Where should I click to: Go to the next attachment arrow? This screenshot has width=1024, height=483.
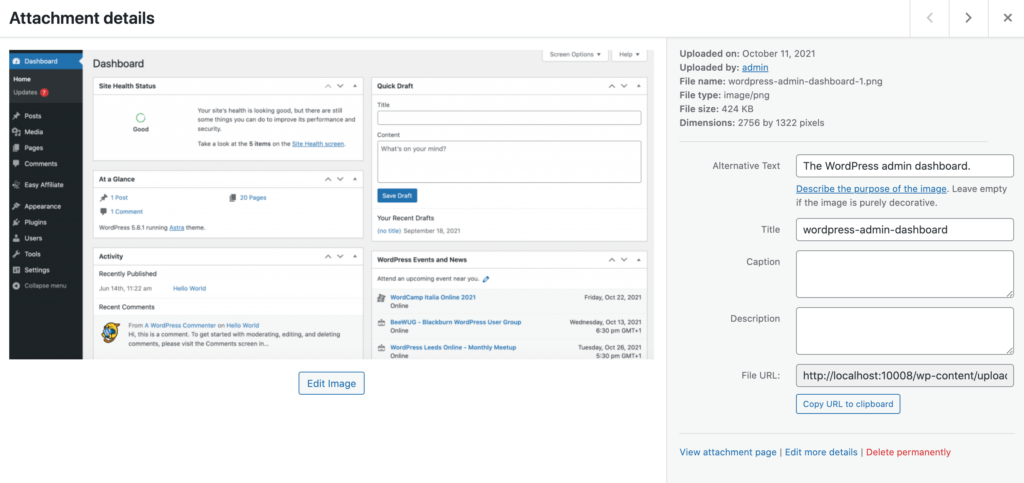968,18
